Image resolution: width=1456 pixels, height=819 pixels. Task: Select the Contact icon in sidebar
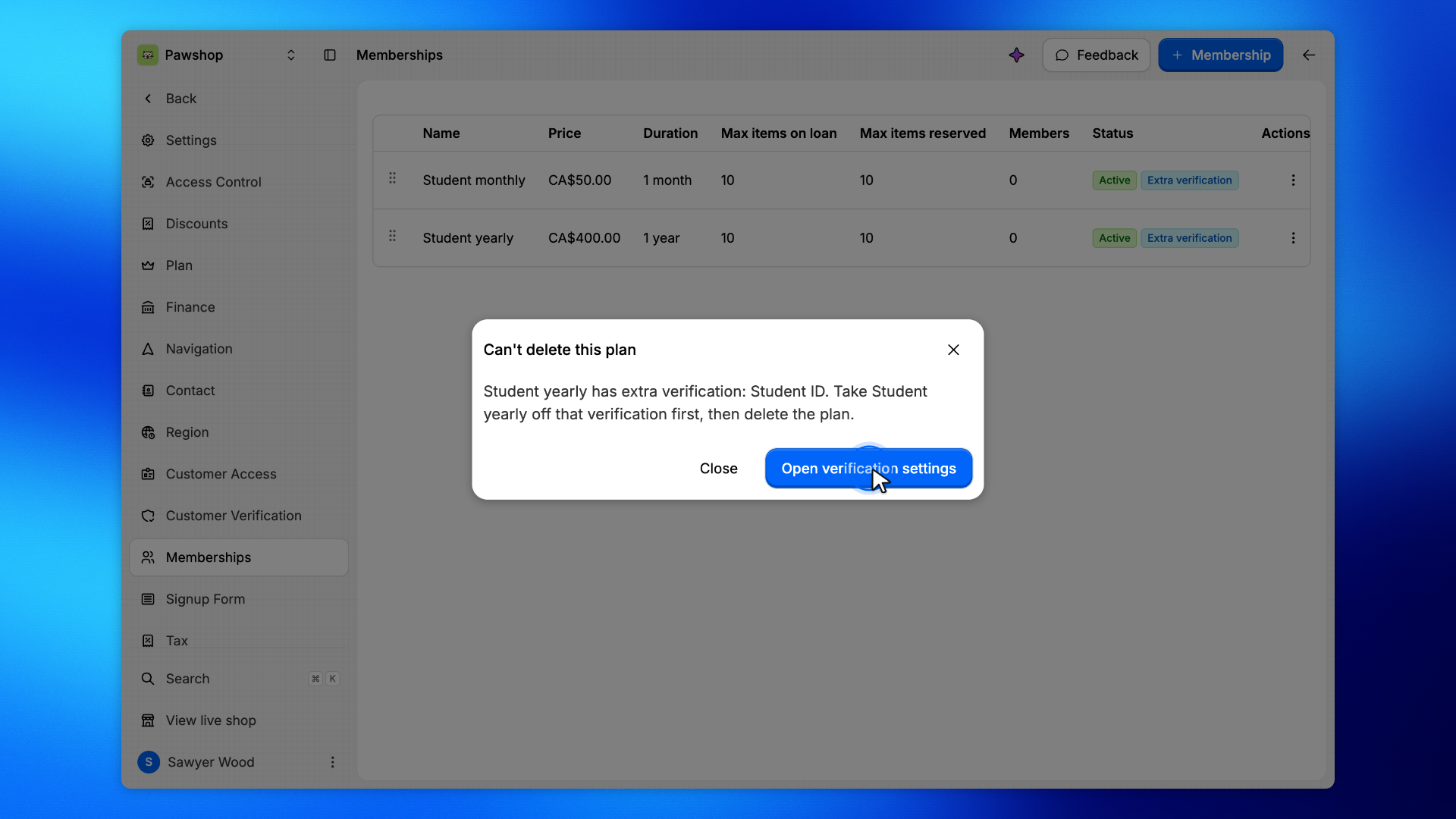(148, 391)
